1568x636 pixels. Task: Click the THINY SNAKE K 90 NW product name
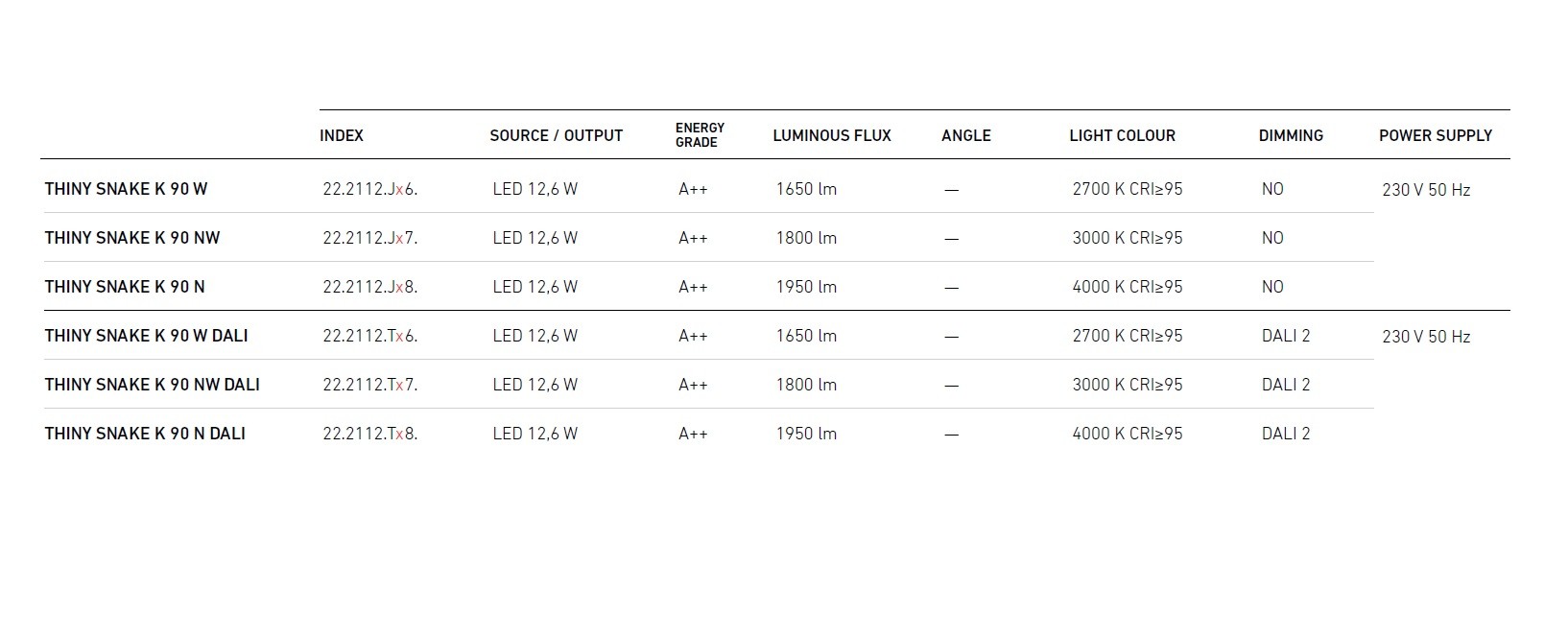(x=132, y=238)
